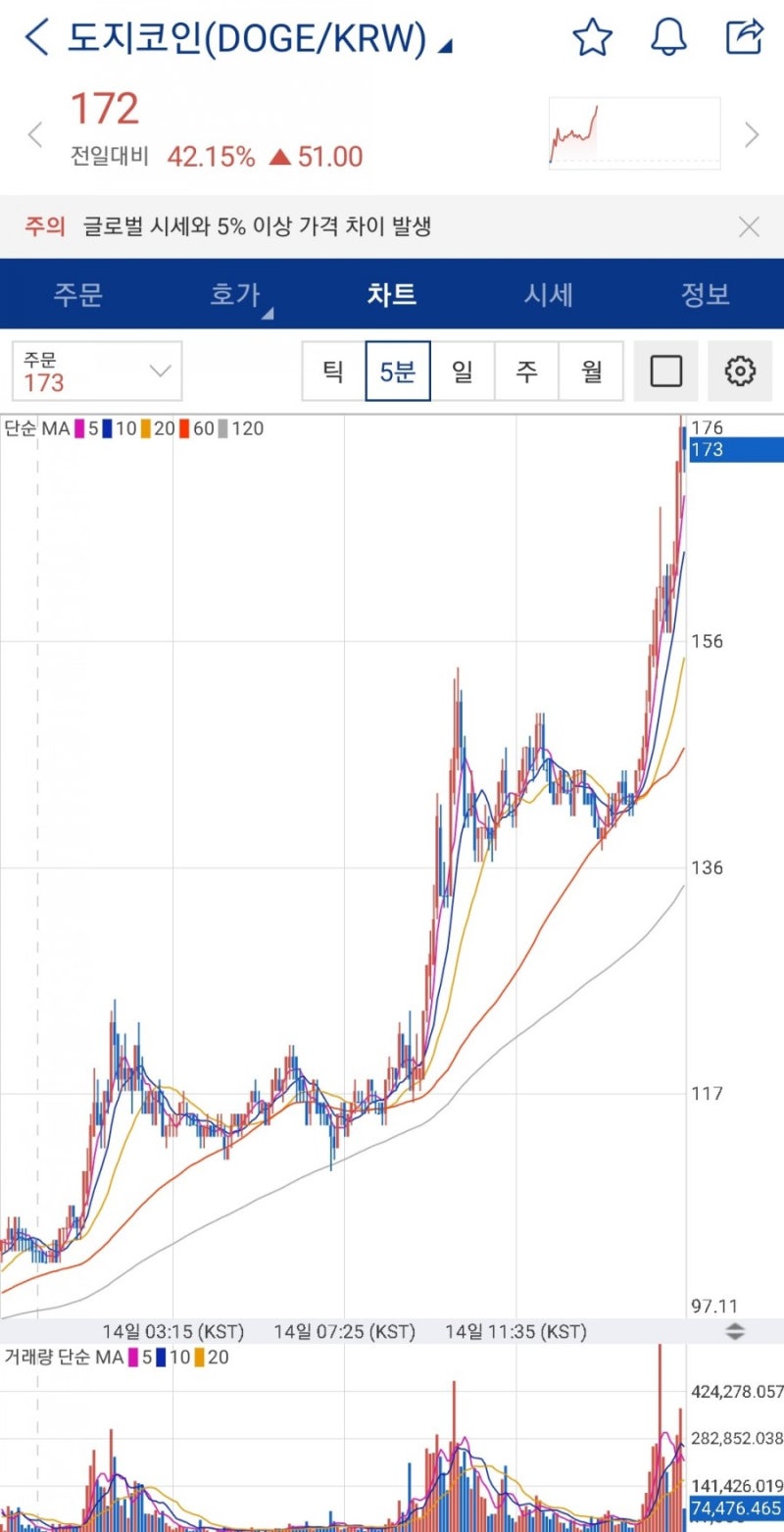Switch to the 시세 tab
Screen dimensions: 784x1532
click(549, 294)
